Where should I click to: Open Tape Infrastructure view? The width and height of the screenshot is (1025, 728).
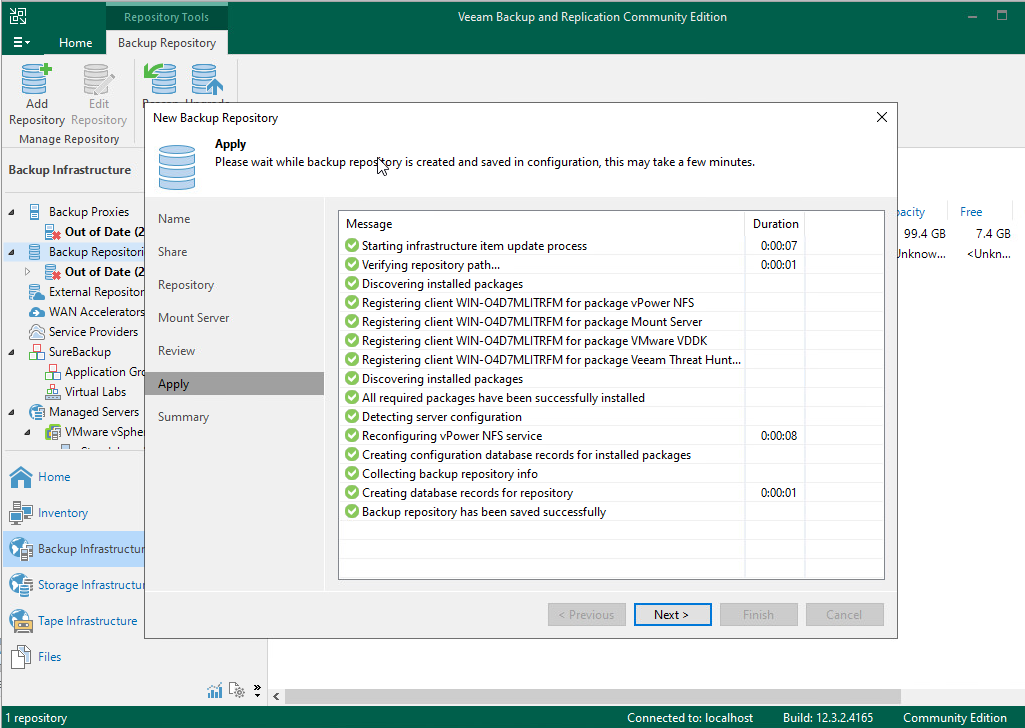(x=87, y=621)
